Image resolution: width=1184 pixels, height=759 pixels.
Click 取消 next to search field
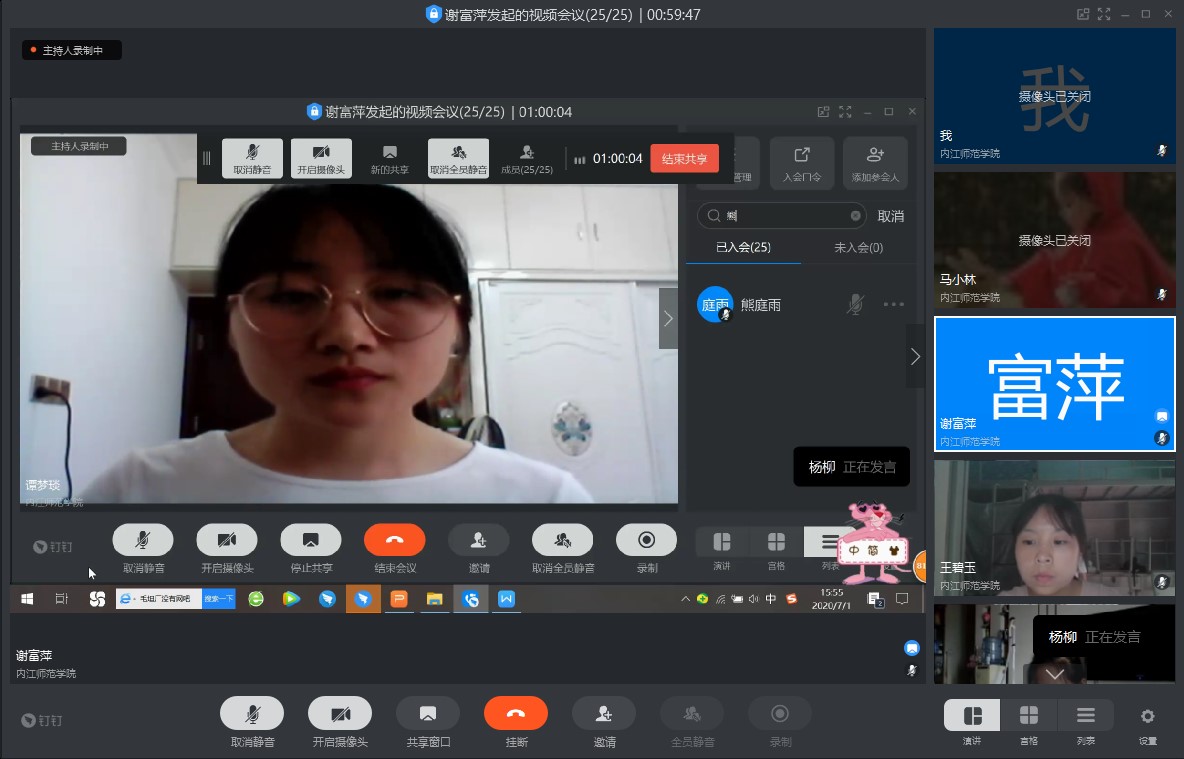click(891, 216)
